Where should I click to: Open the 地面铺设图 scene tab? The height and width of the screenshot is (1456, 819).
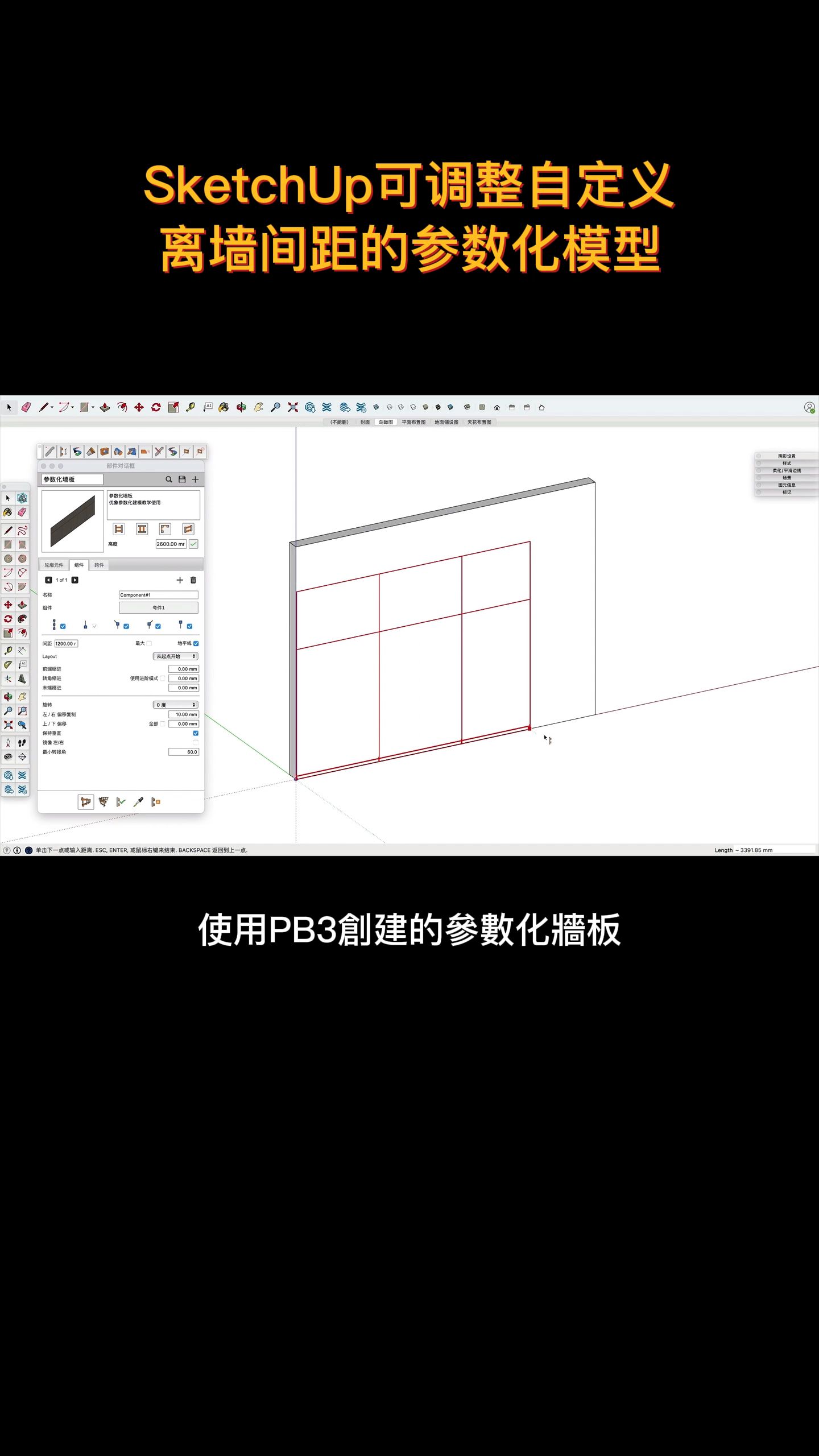(x=446, y=422)
